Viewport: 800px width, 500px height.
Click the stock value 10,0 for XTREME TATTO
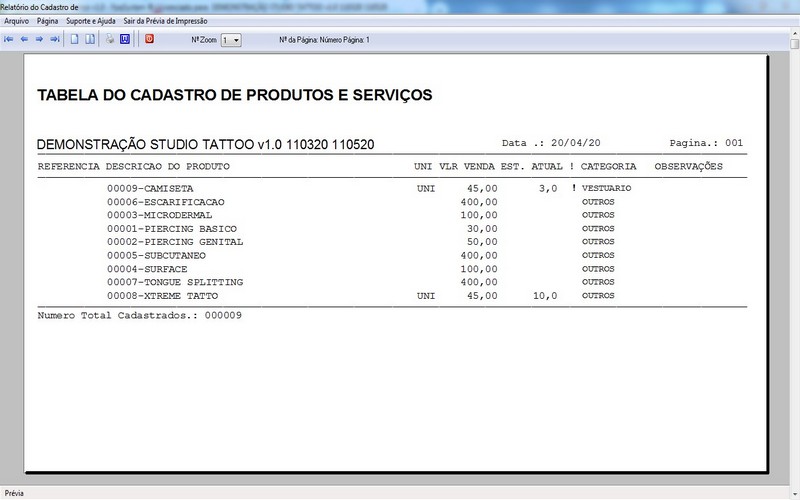[545, 296]
